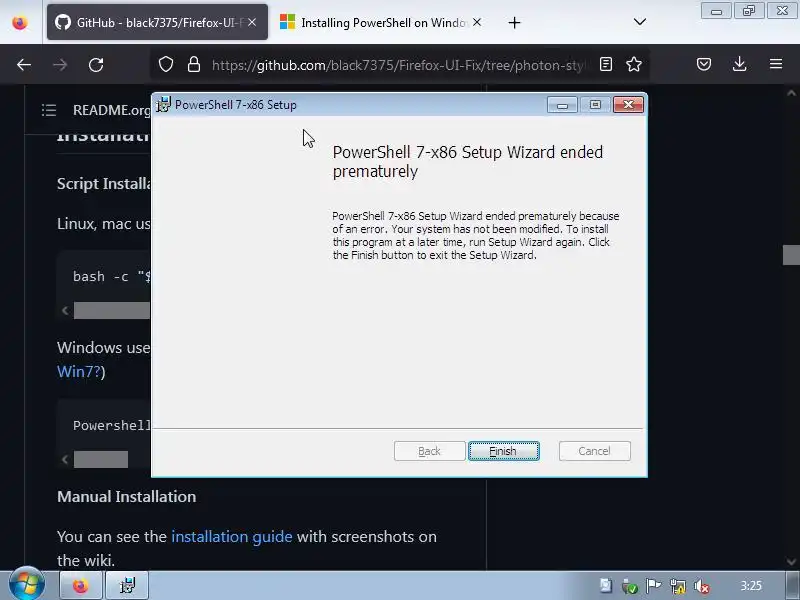Click the Manual Installation heading
This screenshot has width=800, height=600.
[127, 496]
